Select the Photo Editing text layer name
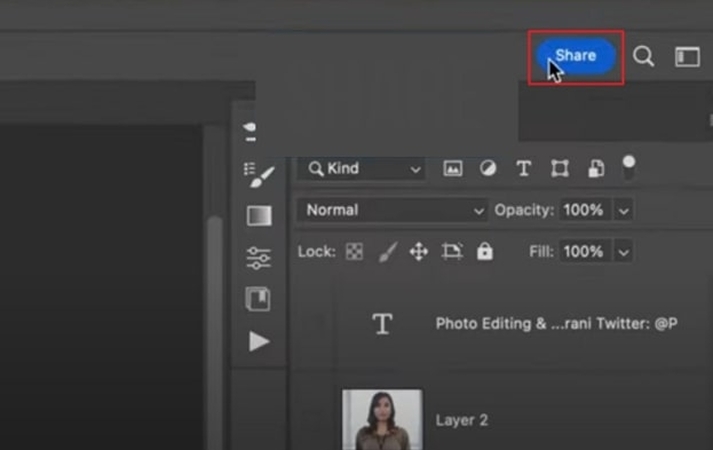This screenshot has width=713, height=450. [x=557, y=324]
